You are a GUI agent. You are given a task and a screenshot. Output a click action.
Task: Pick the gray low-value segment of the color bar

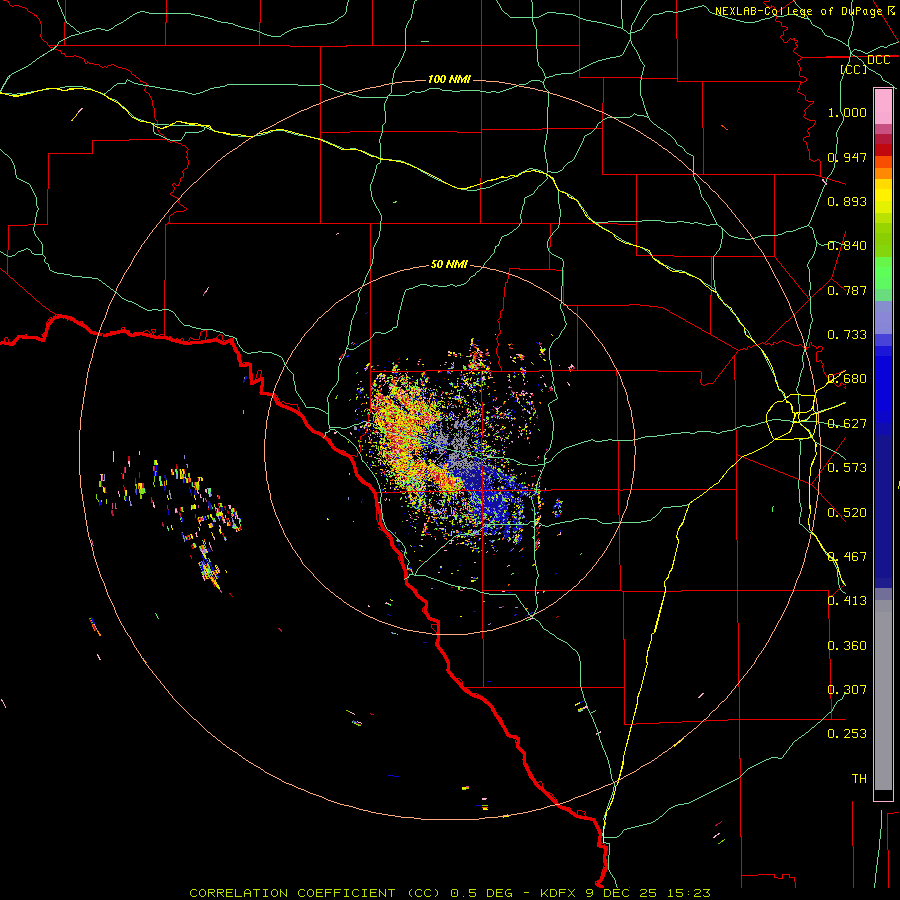(883, 695)
